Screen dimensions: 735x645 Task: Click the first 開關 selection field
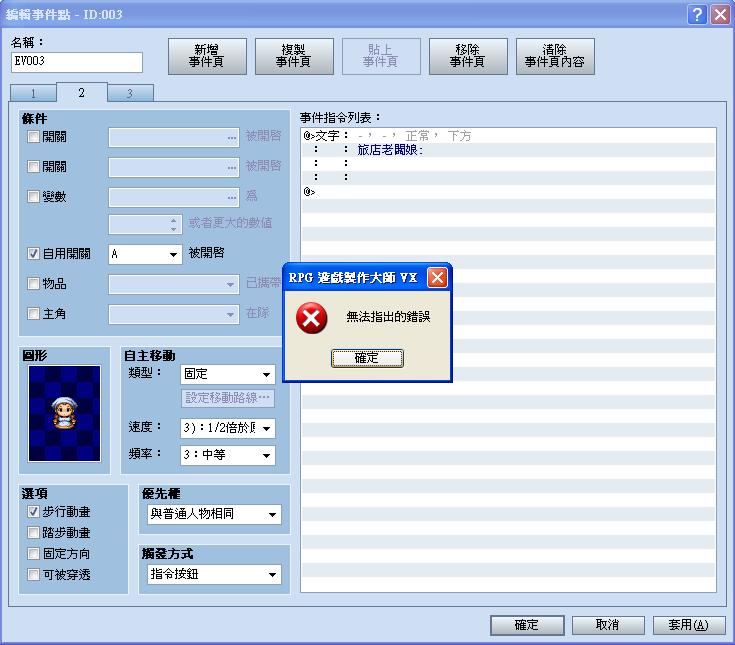174,138
